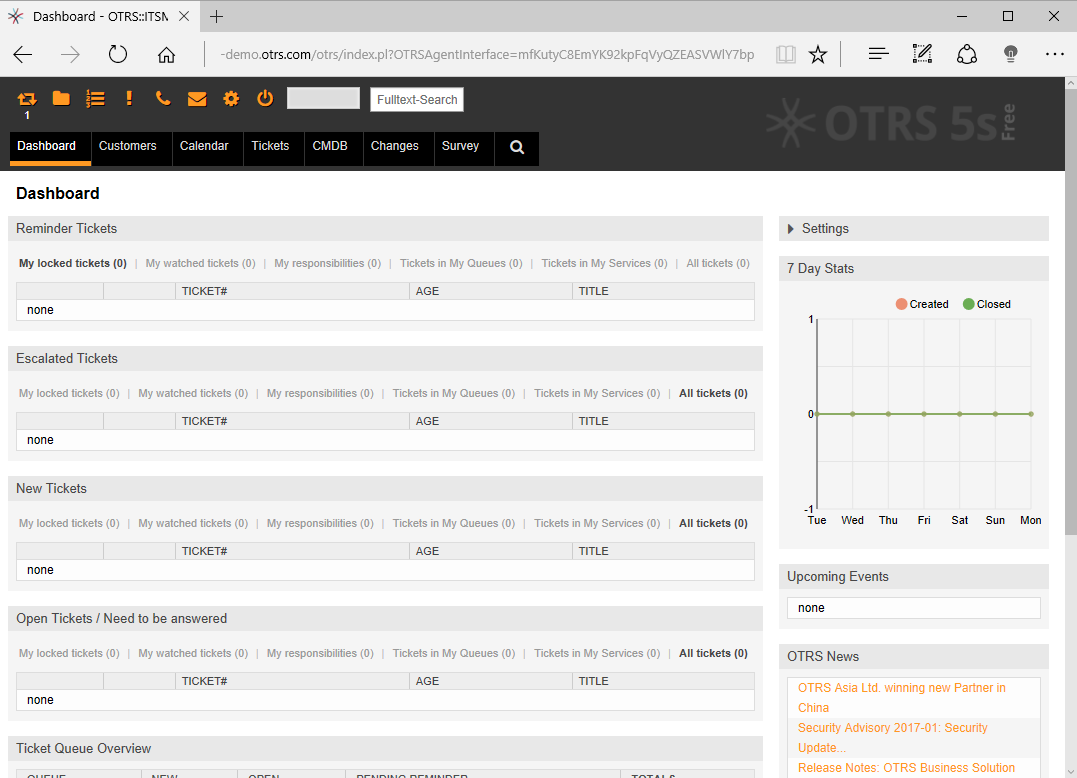Open the Tickets navigation menu
Image resolution: width=1077 pixels, height=778 pixels.
pyautogui.click(x=270, y=146)
